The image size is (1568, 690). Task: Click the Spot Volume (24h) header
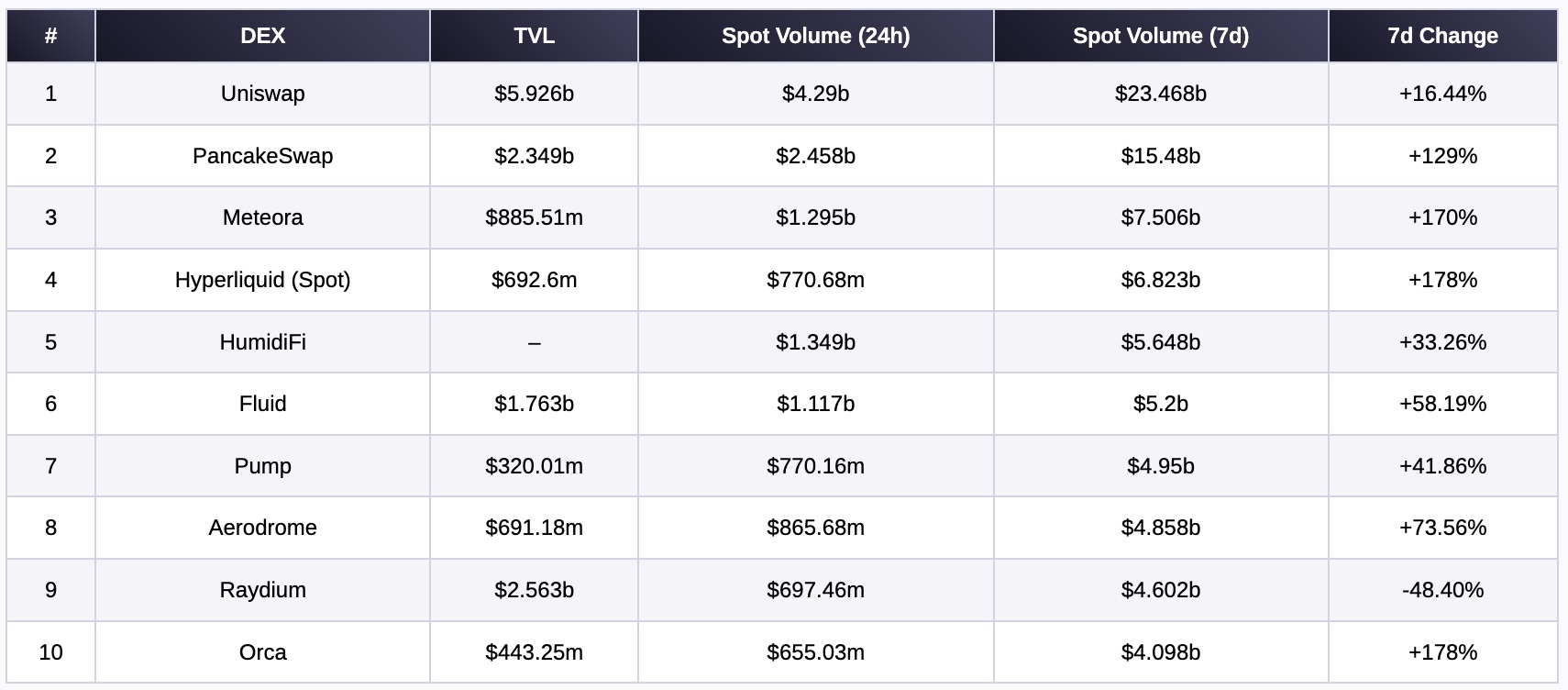point(815,36)
